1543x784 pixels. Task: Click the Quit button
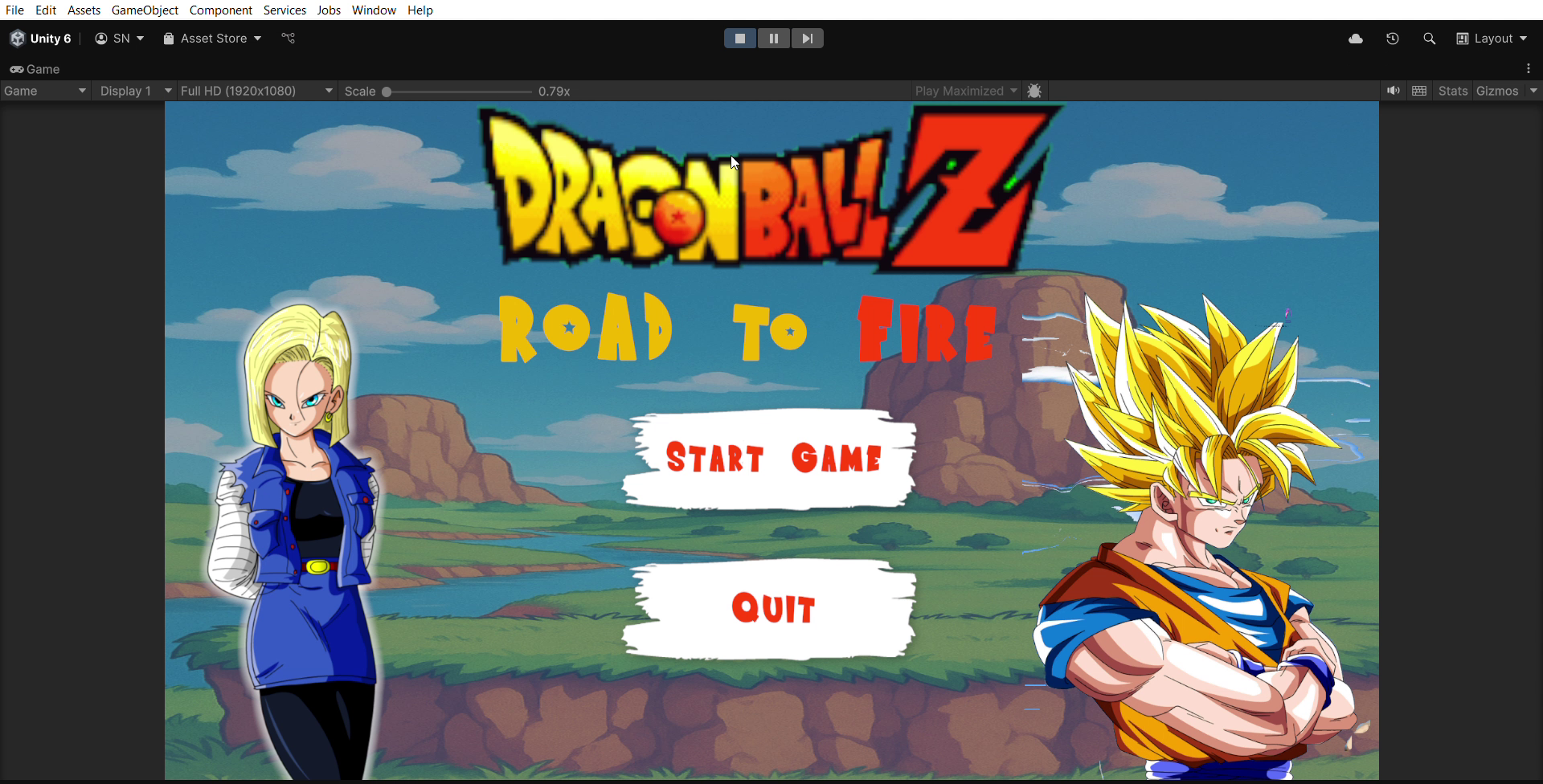[x=771, y=608]
